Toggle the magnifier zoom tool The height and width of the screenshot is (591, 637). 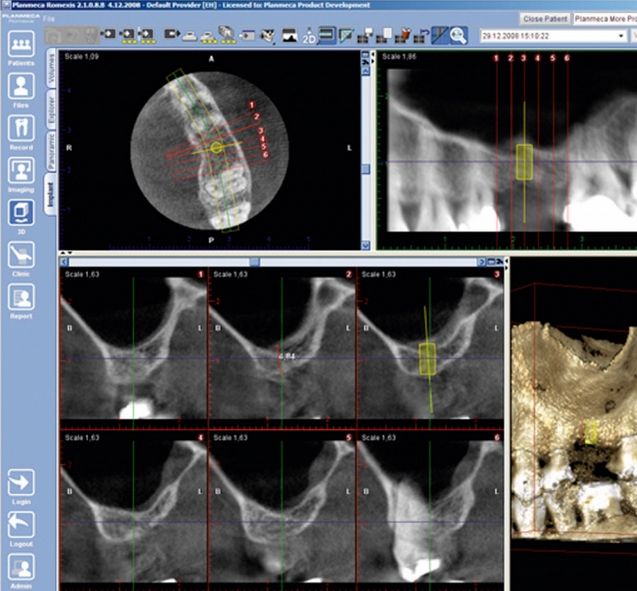pos(459,35)
